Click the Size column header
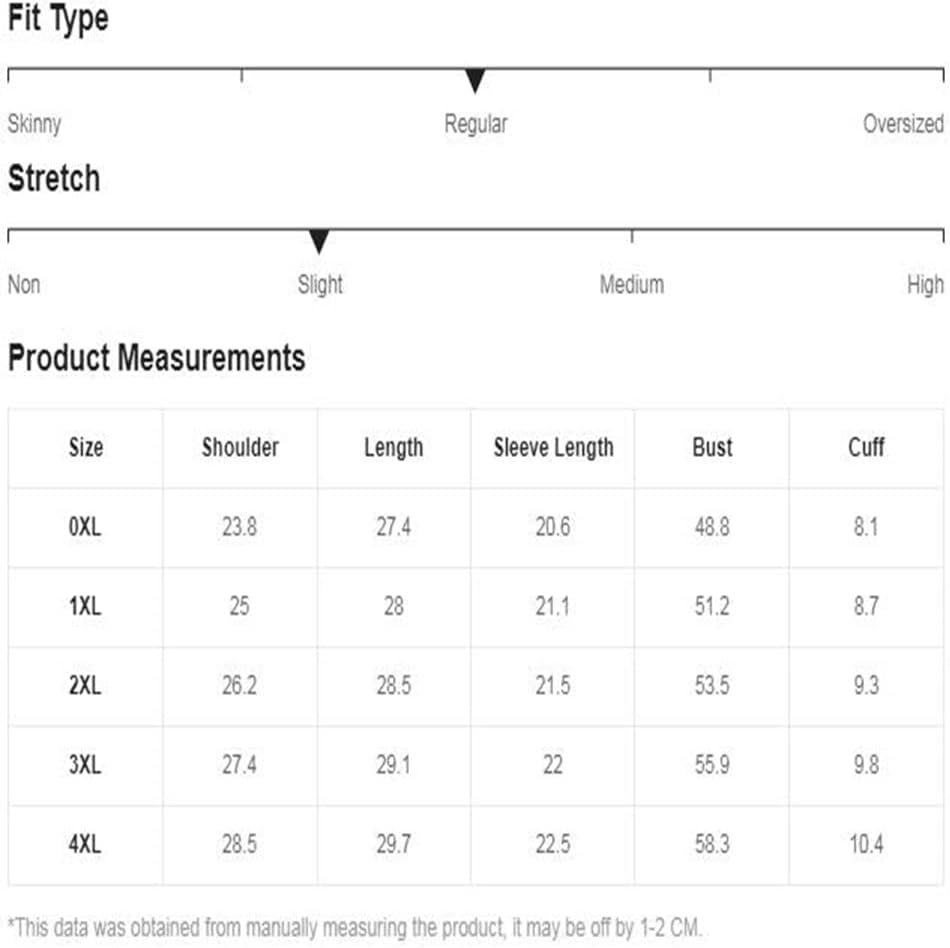 pyautogui.click(x=86, y=448)
